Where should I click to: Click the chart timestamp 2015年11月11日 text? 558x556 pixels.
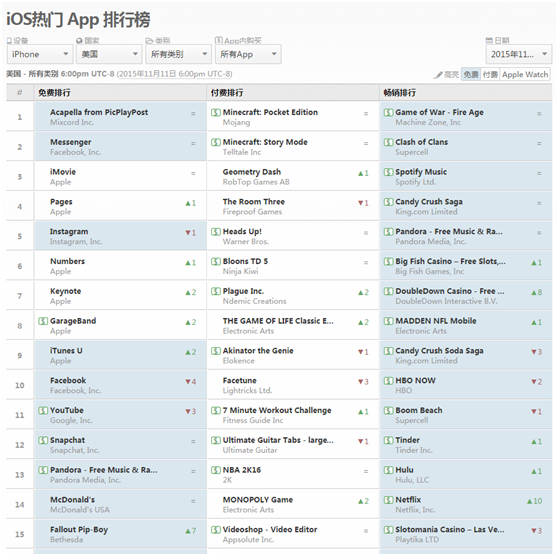click(x=175, y=74)
